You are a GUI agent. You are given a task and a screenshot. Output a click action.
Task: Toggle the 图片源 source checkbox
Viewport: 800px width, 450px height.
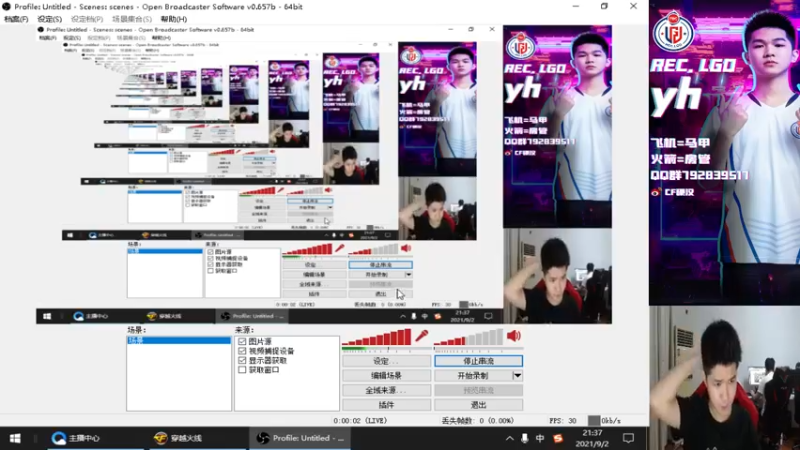point(242,341)
